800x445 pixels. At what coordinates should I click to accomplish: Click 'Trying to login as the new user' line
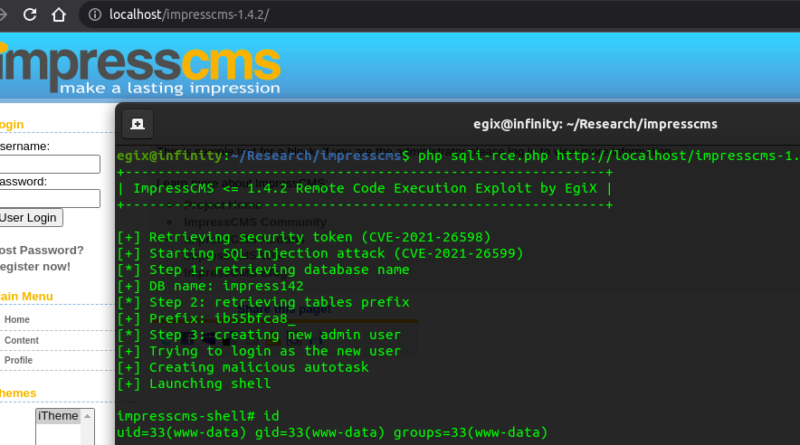tap(259, 351)
